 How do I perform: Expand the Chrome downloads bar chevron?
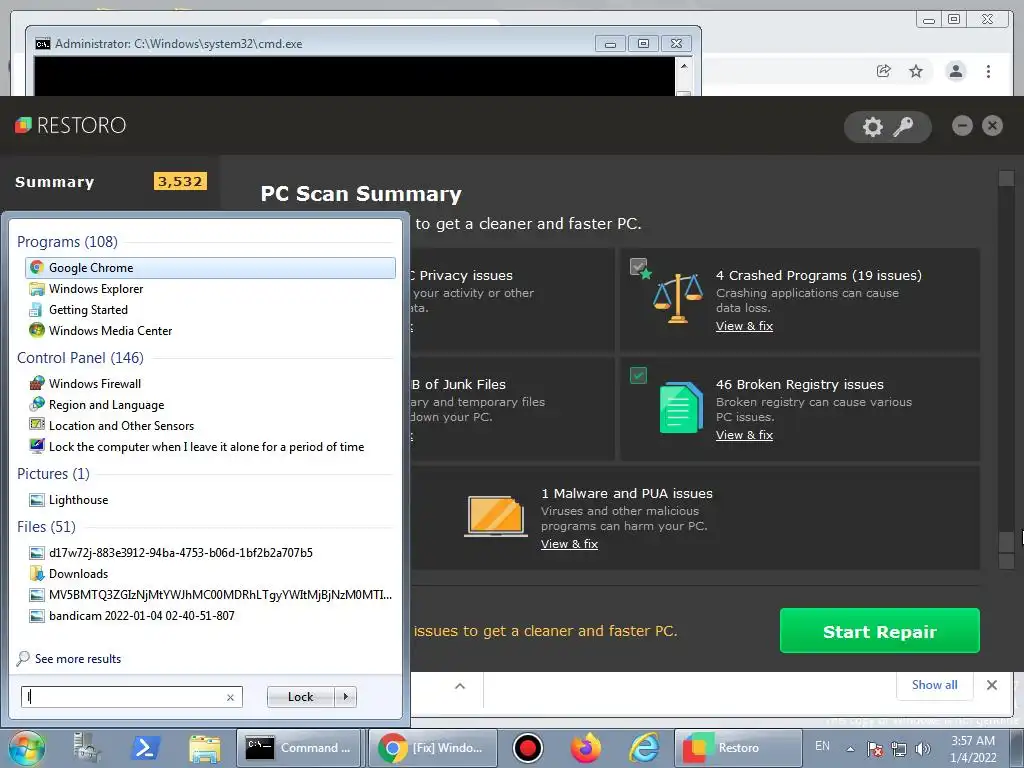pyautogui.click(x=460, y=686)
